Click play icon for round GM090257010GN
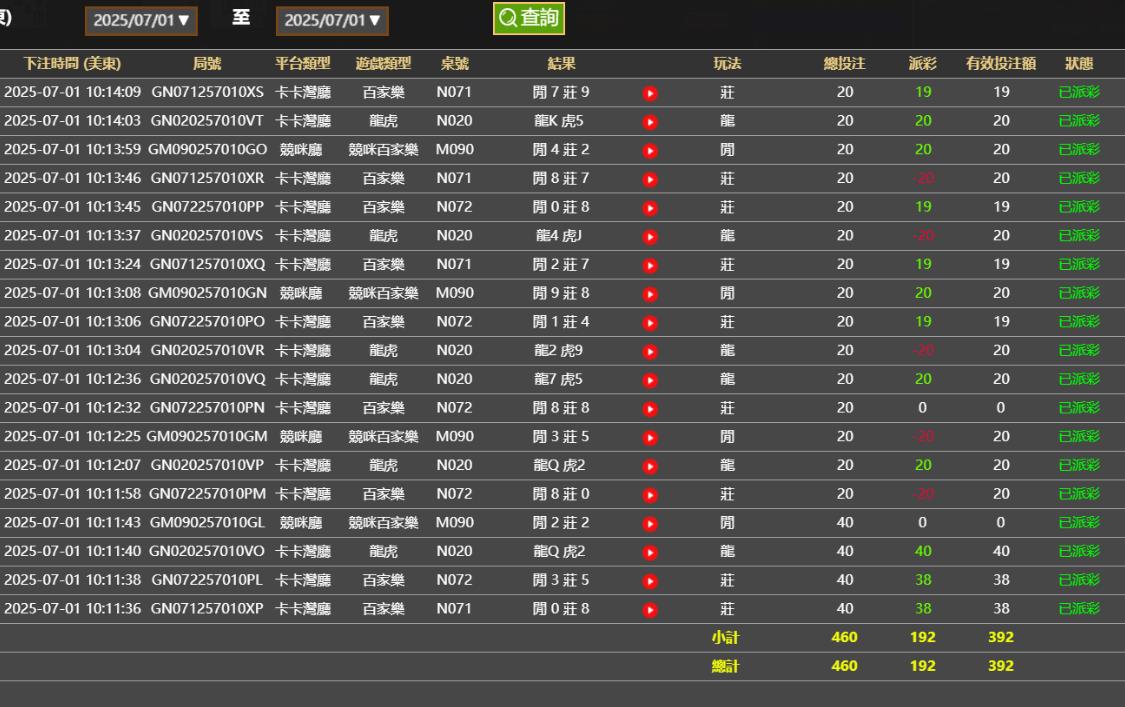This screenshot has width=1125, height=707. click(650, 294)
